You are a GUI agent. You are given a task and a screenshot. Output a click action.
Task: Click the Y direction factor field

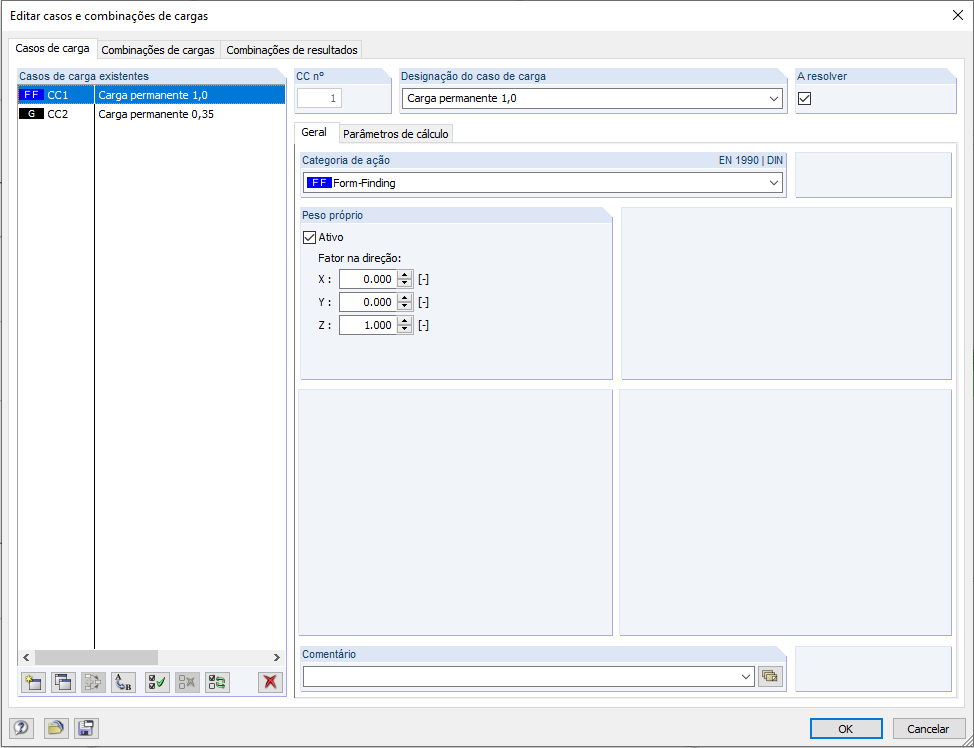click(368, 302)
